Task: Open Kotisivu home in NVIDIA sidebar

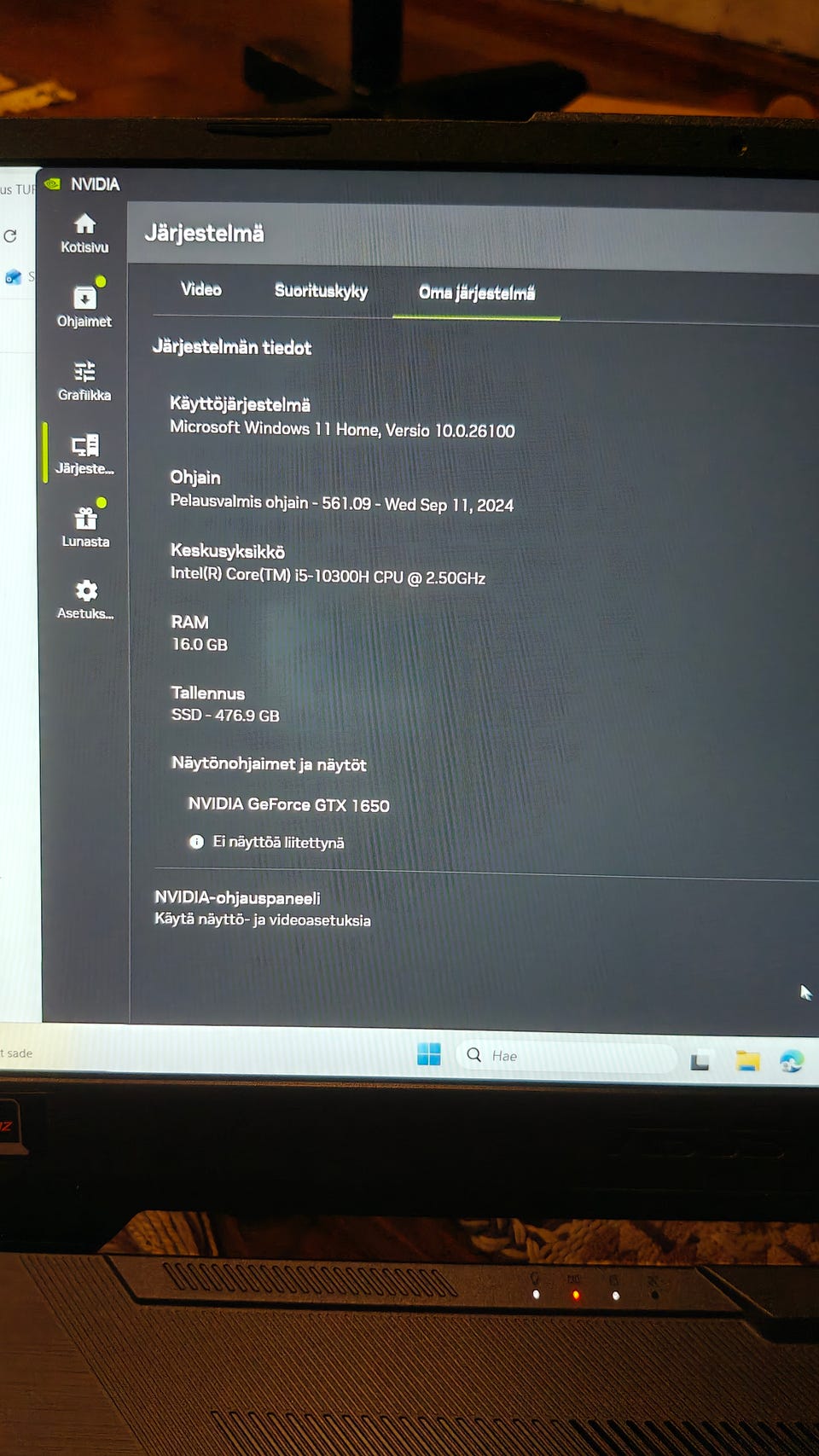Action: click(84, 234)
